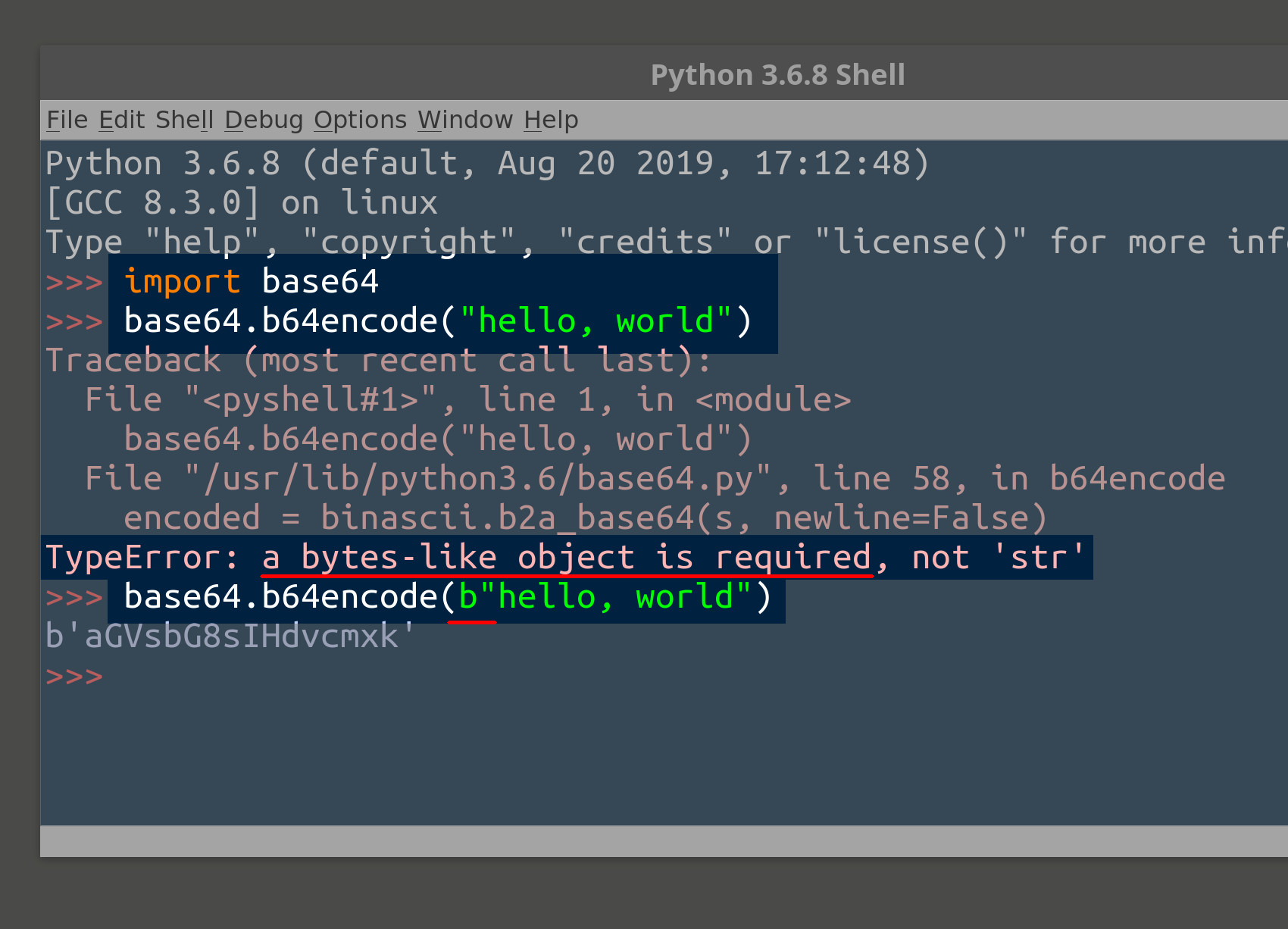Click the empty >>> prompt at bottom
This screenshot has width=1288, height=929.
click(74, 676)
